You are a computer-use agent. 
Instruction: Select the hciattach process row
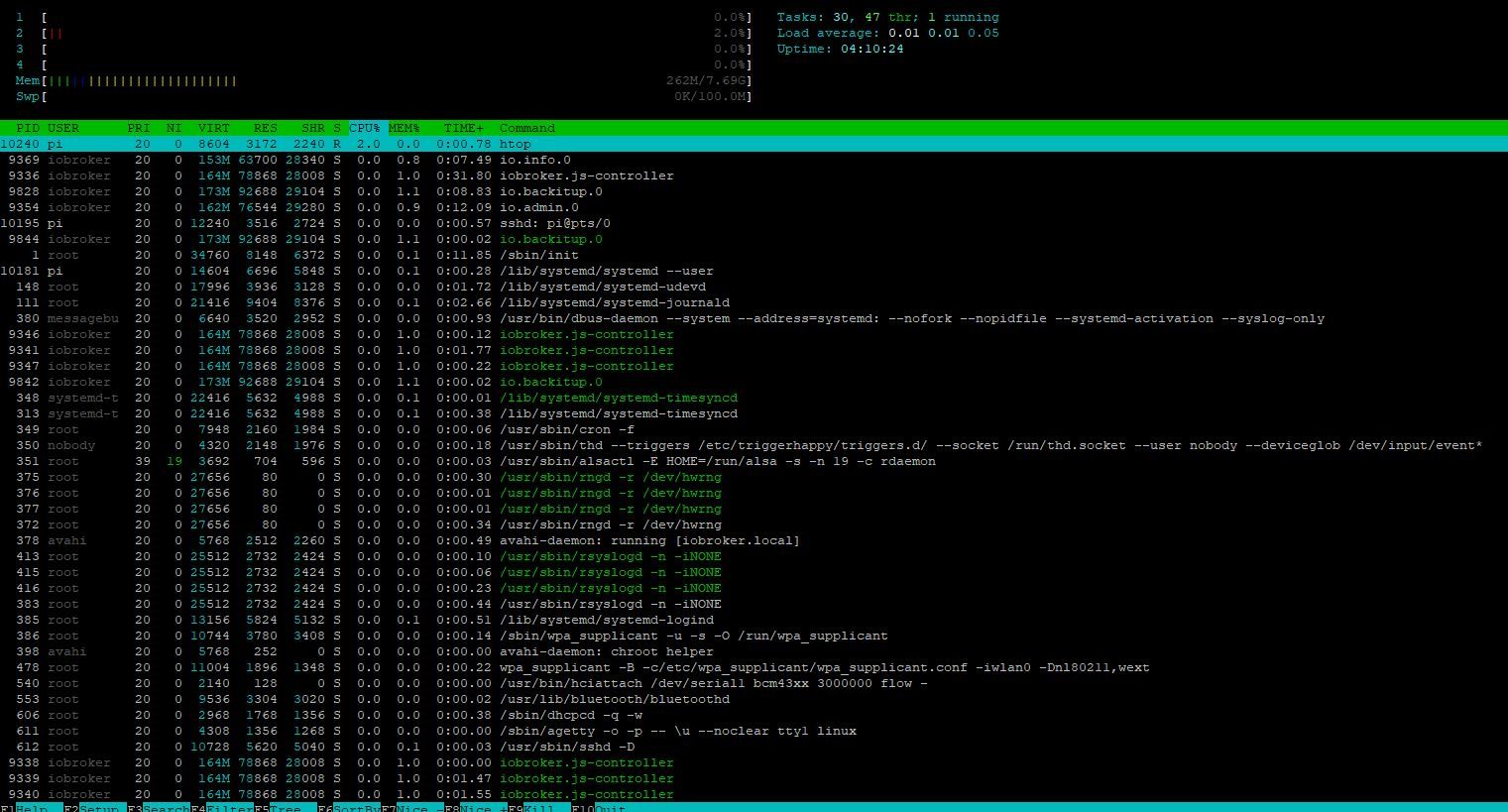tap(754, 683)
